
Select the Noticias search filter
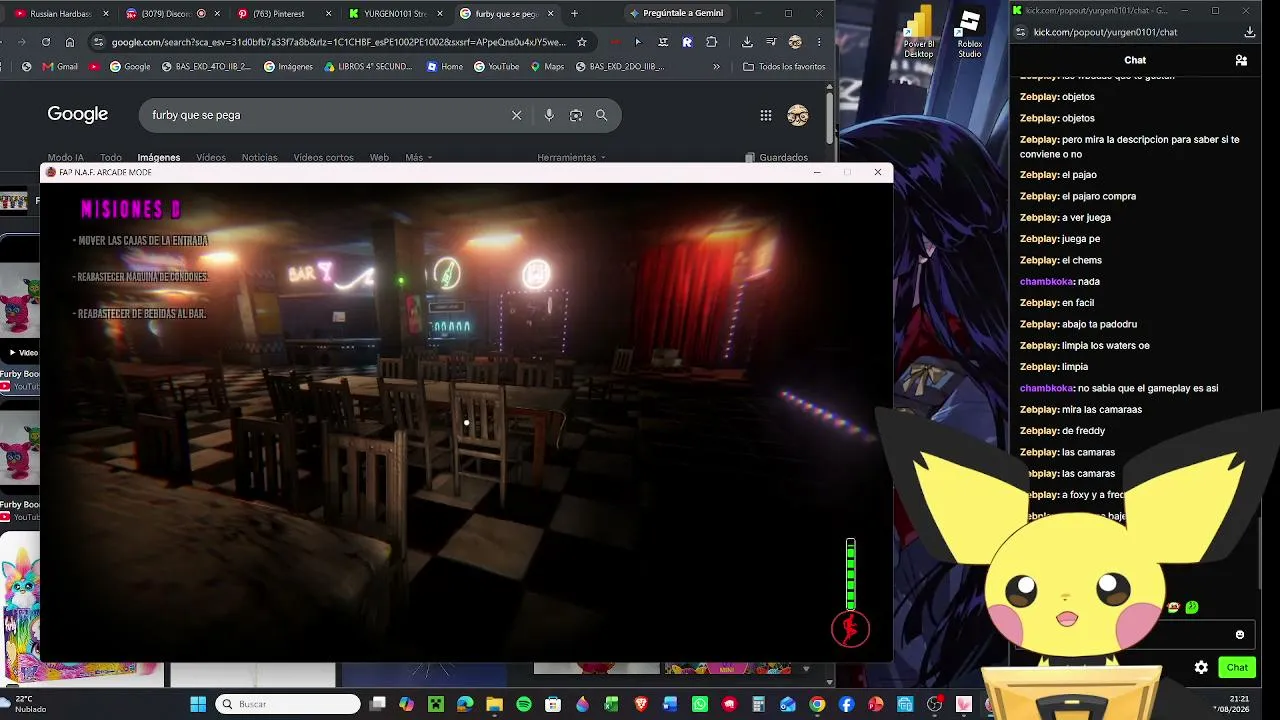[x=259, y=158]
